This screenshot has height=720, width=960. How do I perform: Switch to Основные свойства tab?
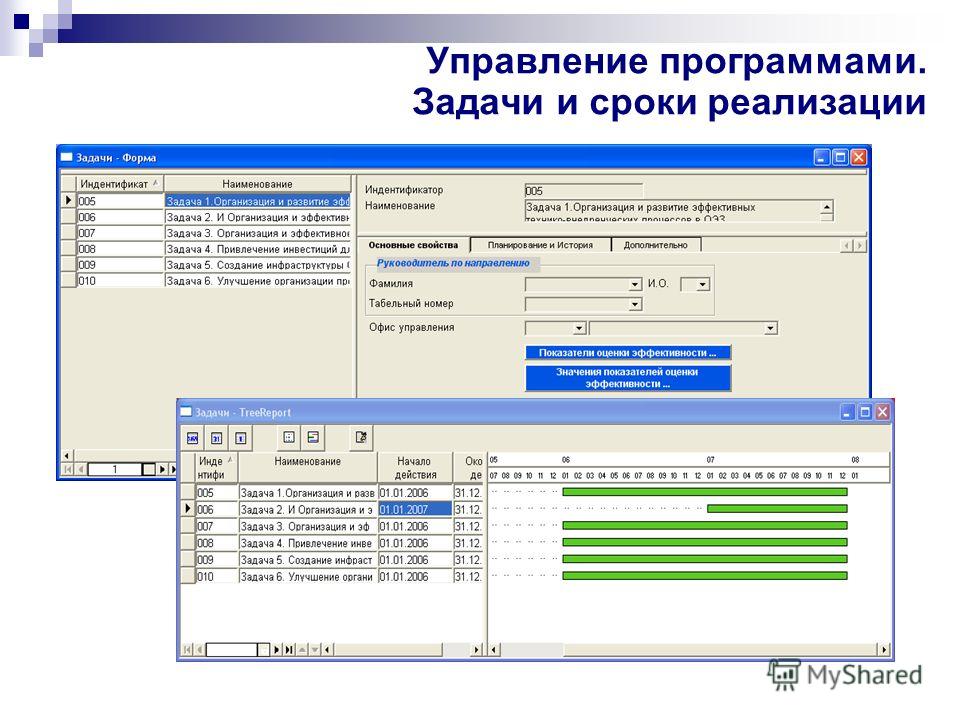[x=413, y=245]
